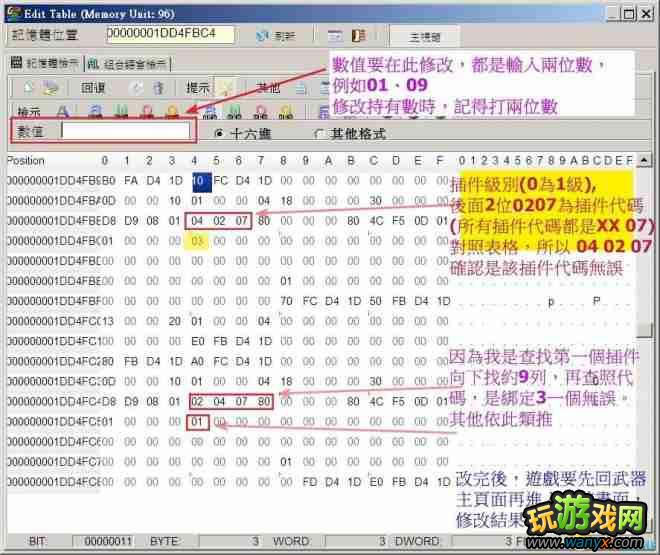Click the door-shaped exit icon in top toolbar
Viewport: 660px width, 555px height.
point(358,35)
